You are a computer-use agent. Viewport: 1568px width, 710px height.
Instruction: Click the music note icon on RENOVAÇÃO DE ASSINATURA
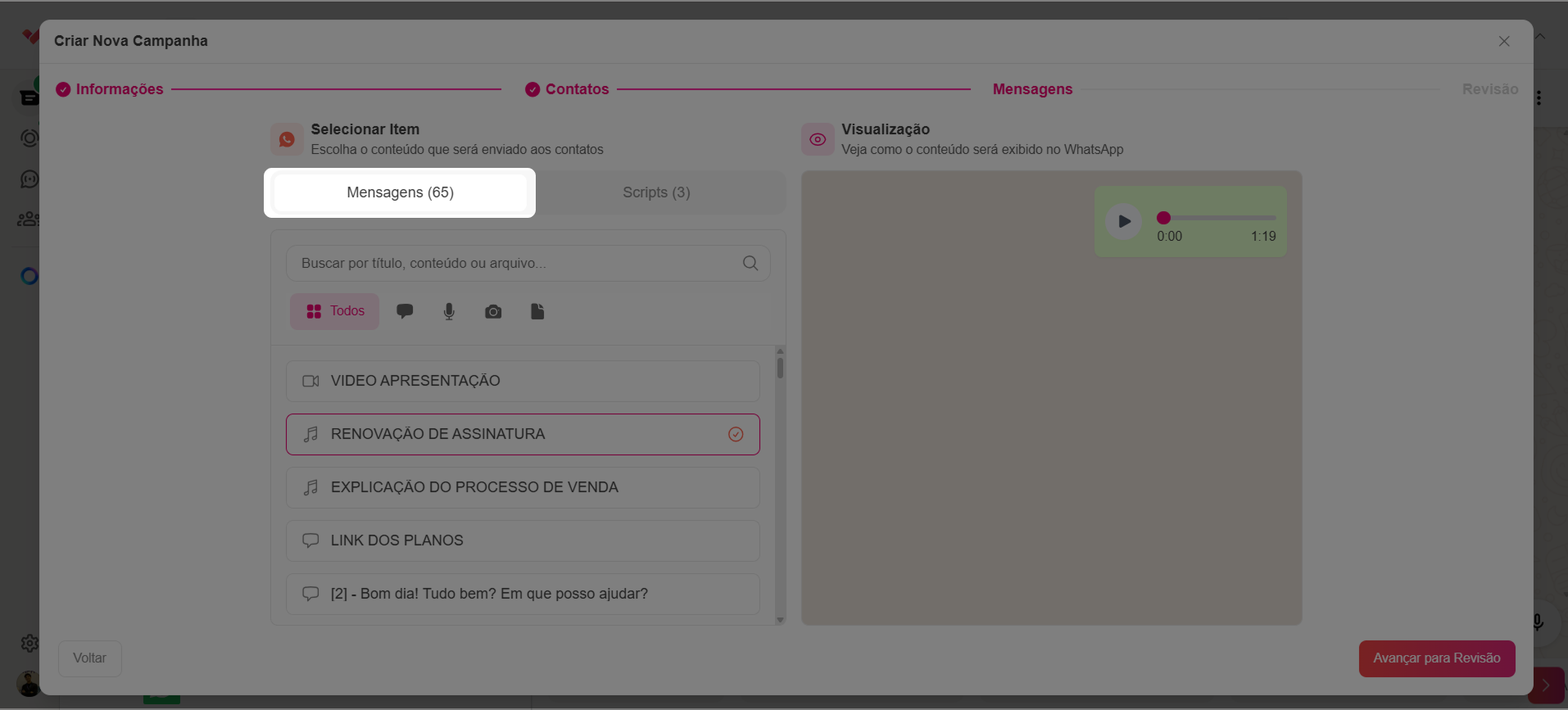tap(310, 434)
